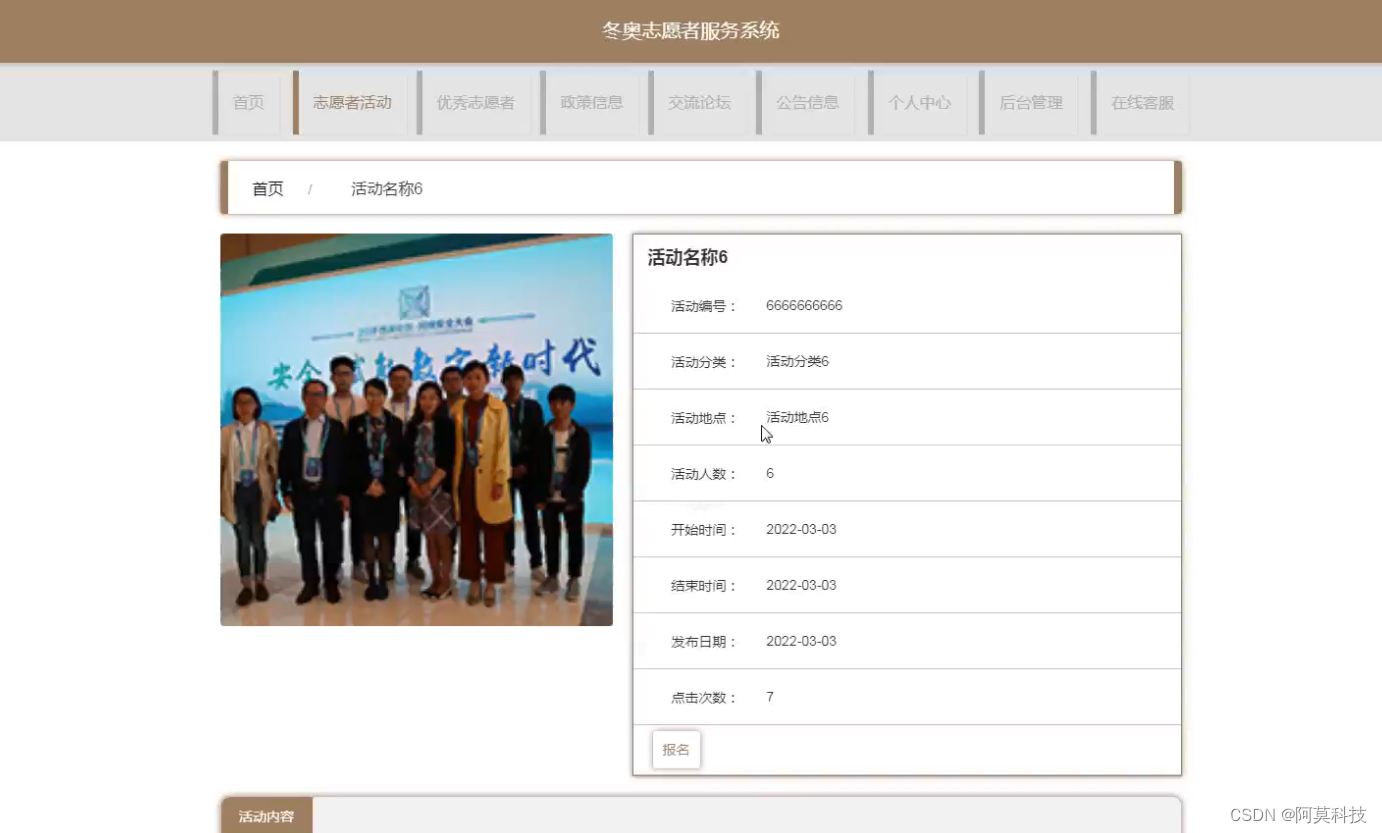Click 首页 in the breadcrumb trail
1382x833 pixels.
267,187
